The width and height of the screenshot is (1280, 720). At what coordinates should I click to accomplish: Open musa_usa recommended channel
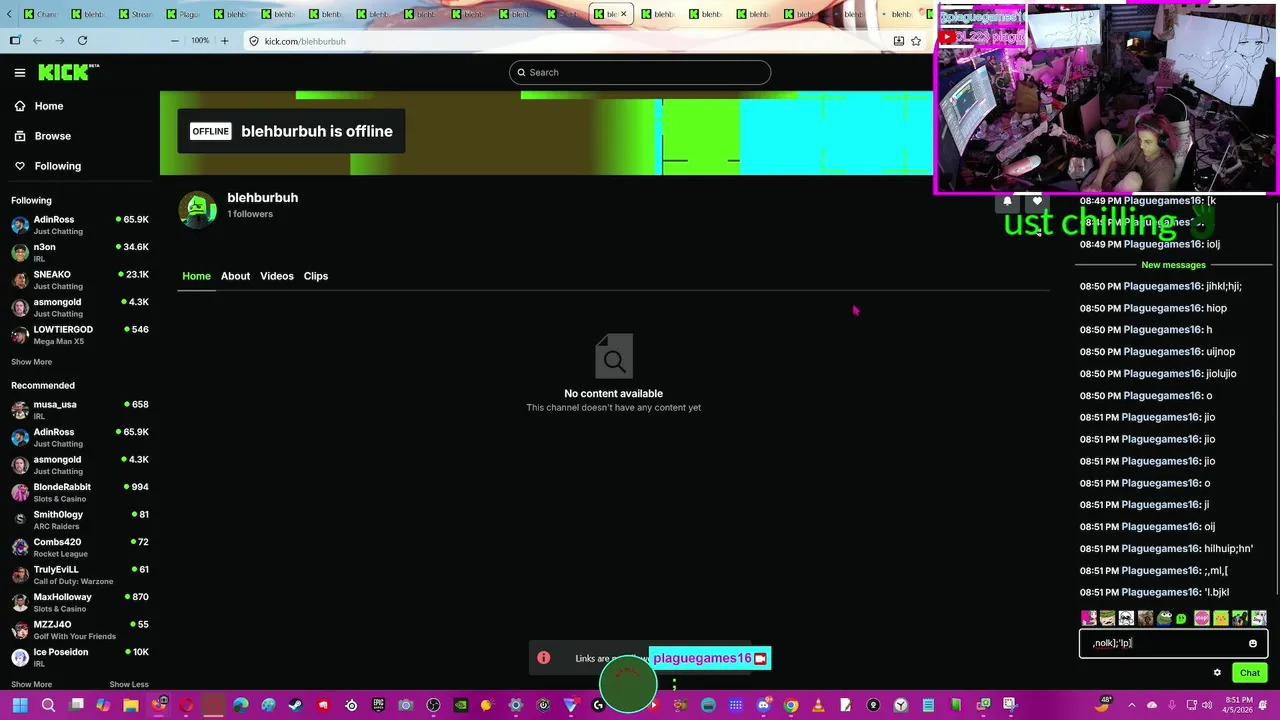(x=80, y=410)
